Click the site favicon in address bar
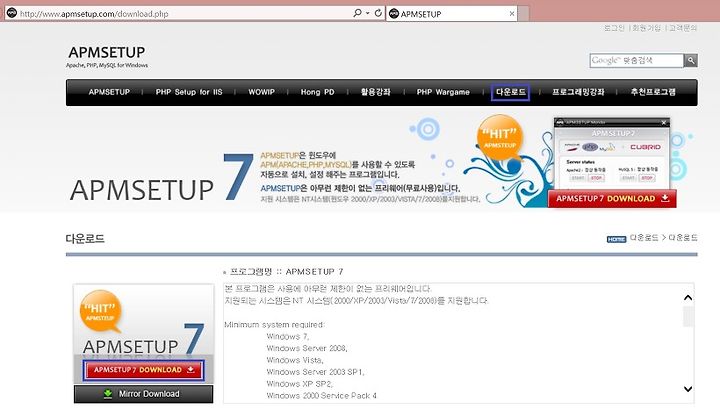The width and height of the screenshot is (720, 409). point(11,13)
